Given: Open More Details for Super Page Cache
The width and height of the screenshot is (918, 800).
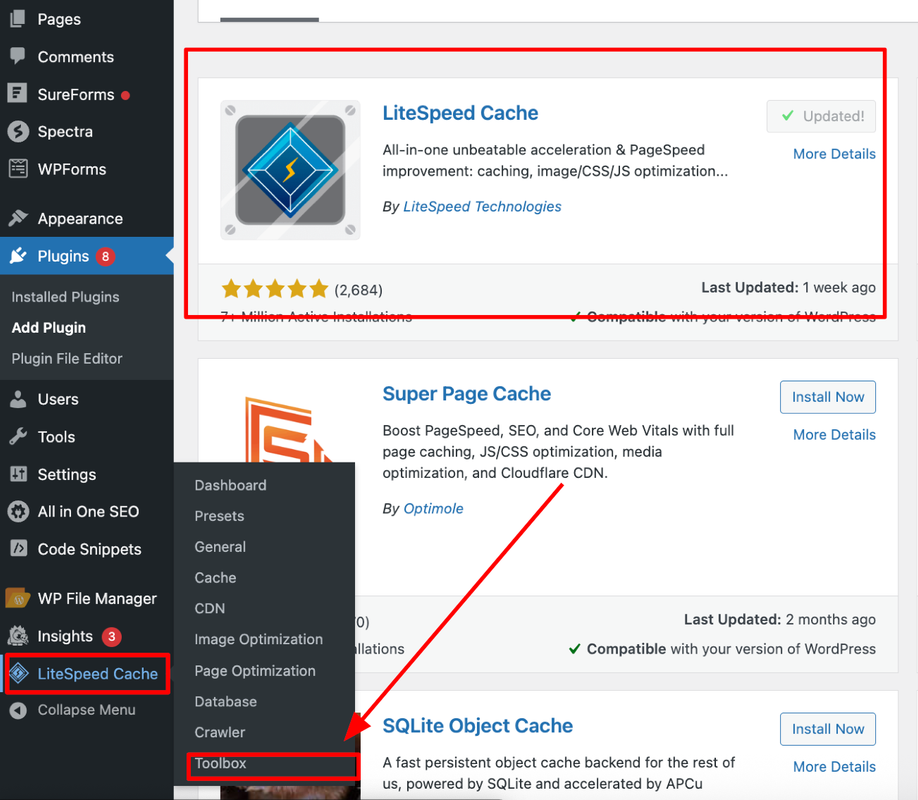Looking at the screenshot, I should 834,435.
